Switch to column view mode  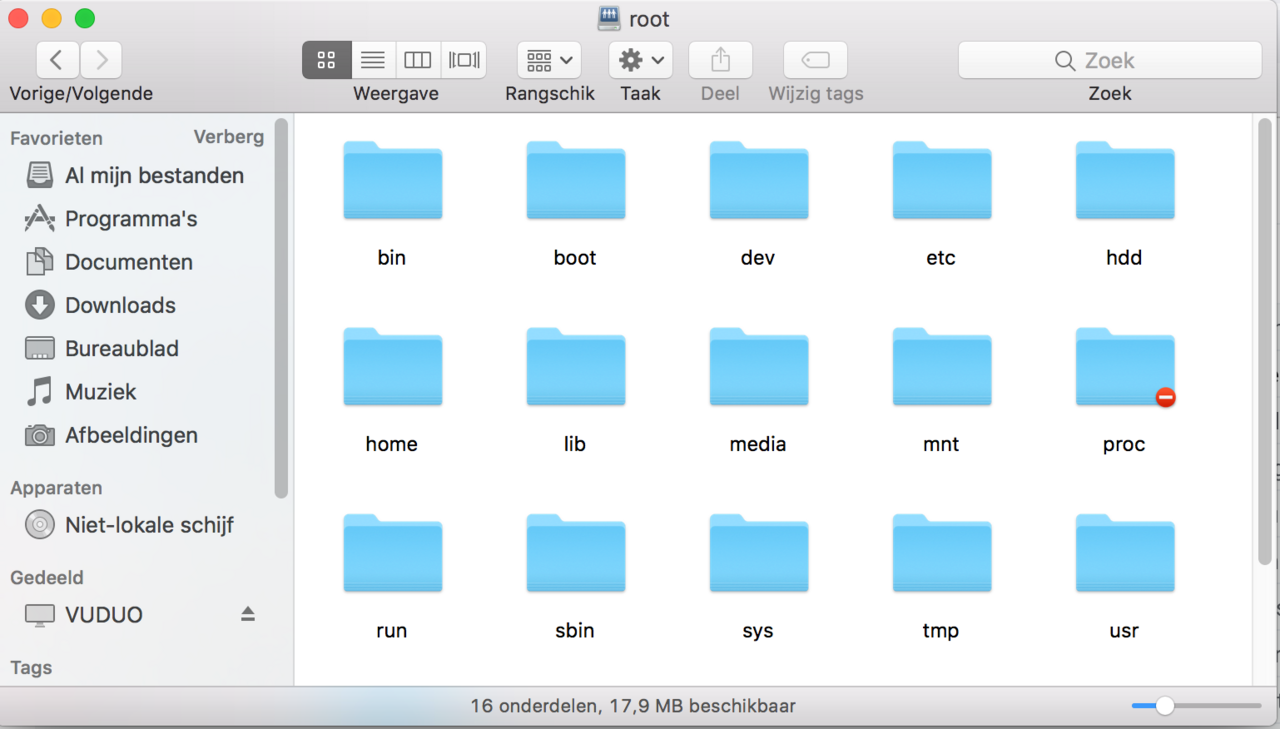[417, 60]
